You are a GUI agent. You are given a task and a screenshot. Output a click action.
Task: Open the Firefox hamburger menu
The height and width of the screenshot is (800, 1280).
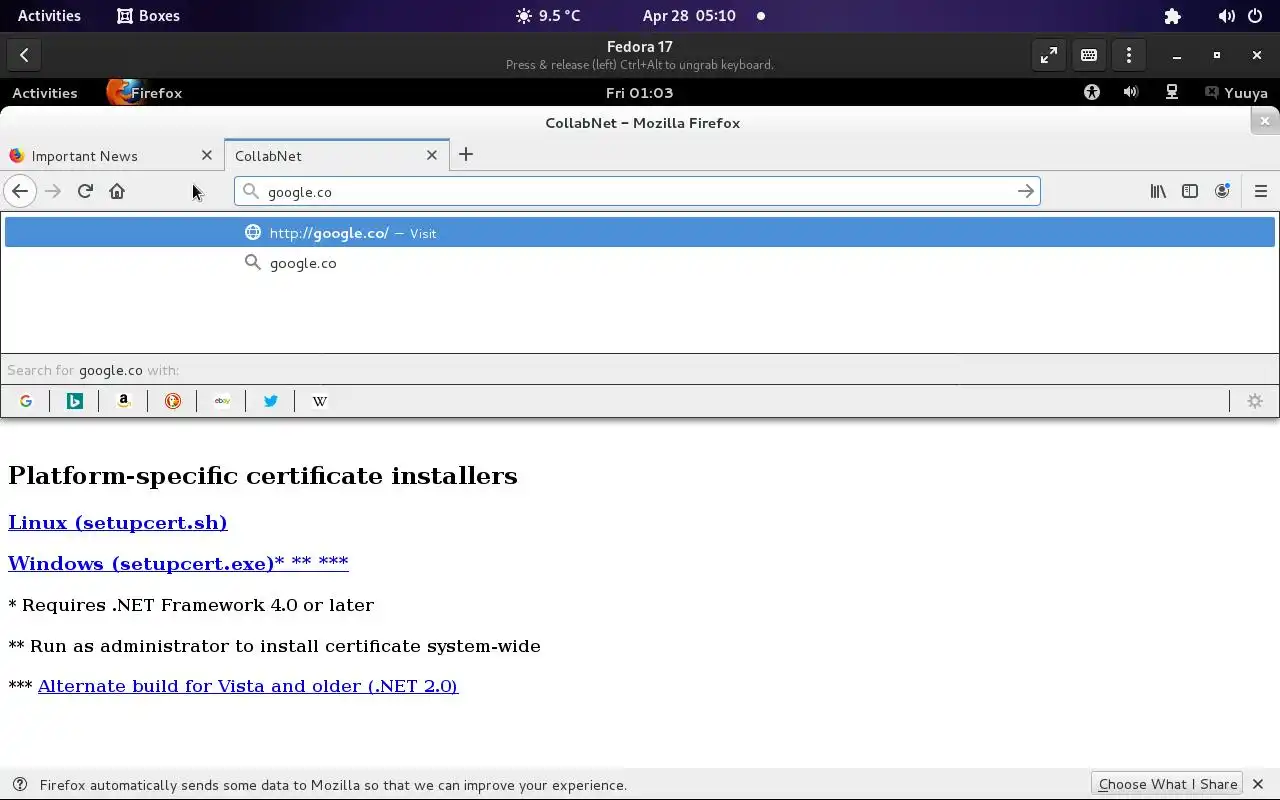click(x=1260, y=191)
